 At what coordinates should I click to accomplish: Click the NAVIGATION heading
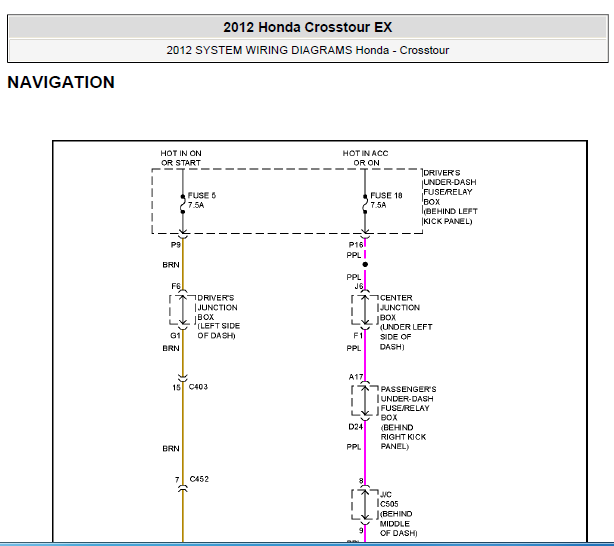[61, 82]
